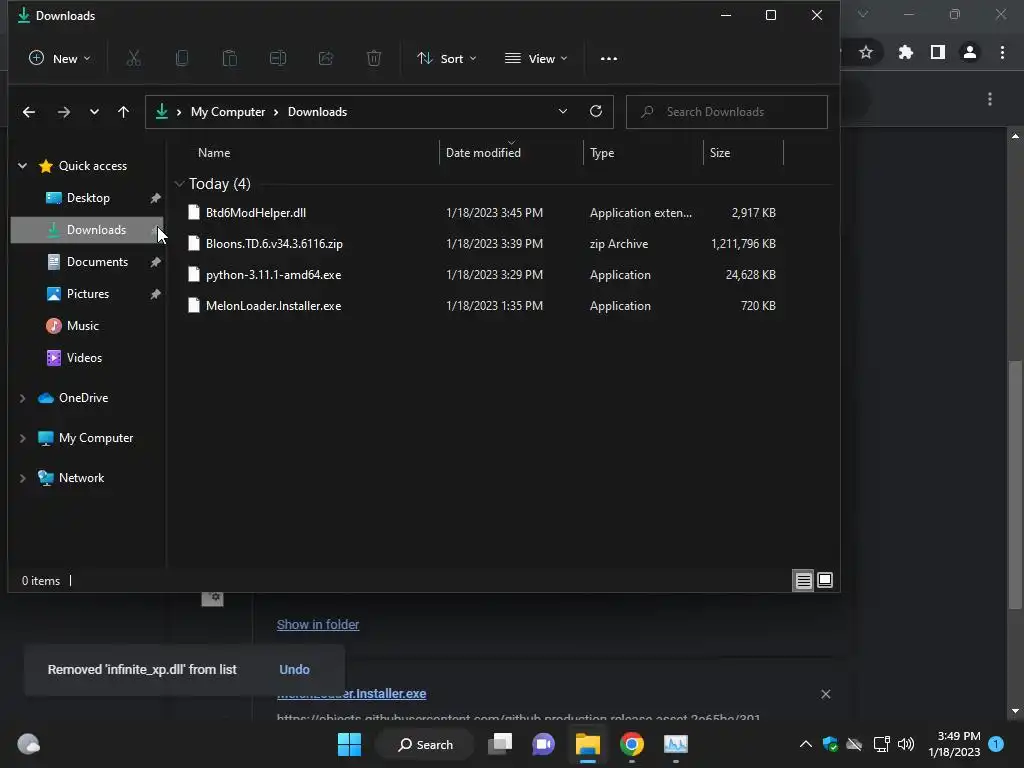Click the Search Downloads input box
The image size is (1024, 768).
pos(727,112)
